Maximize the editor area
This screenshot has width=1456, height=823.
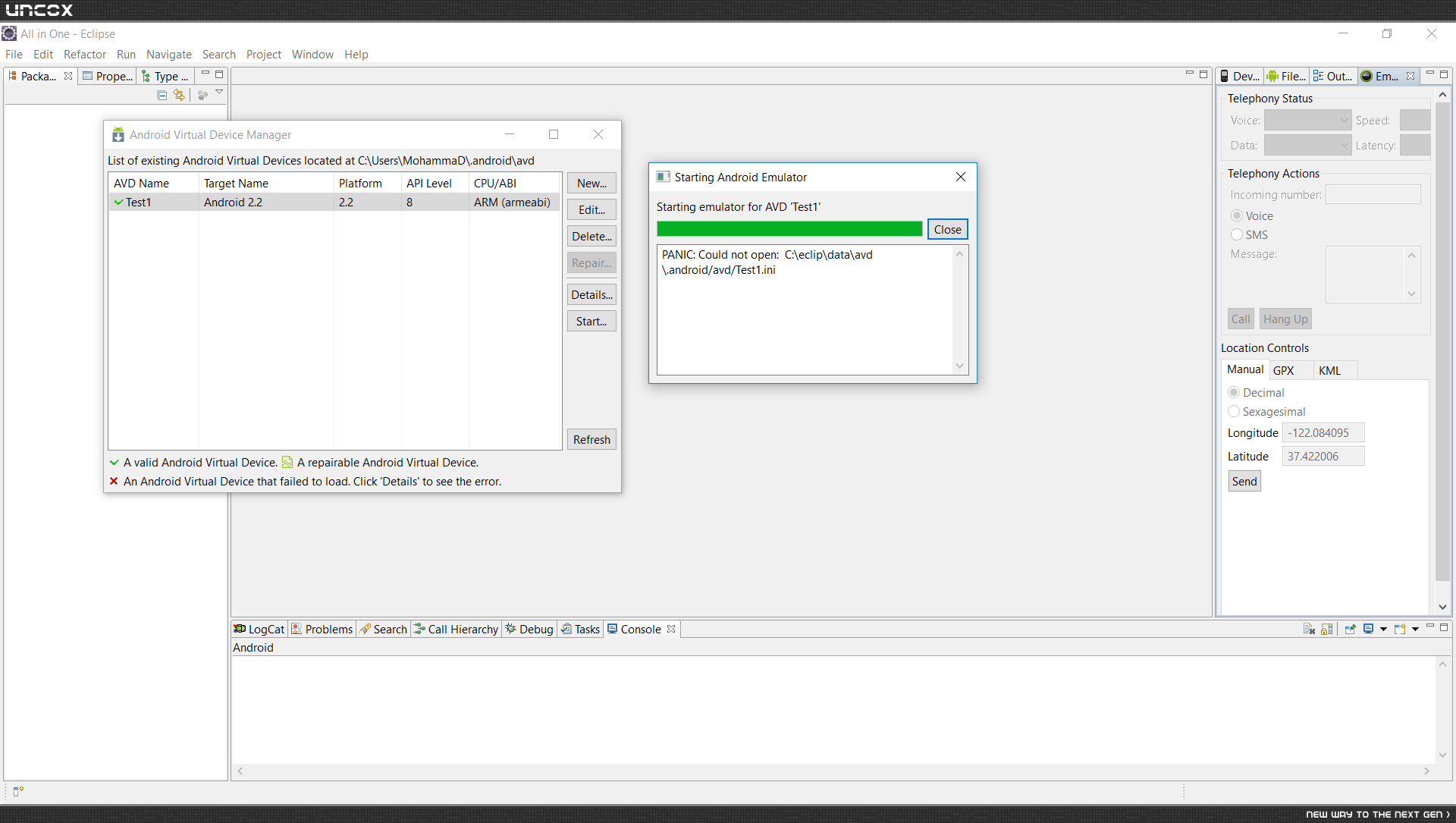pos(1203,74)
